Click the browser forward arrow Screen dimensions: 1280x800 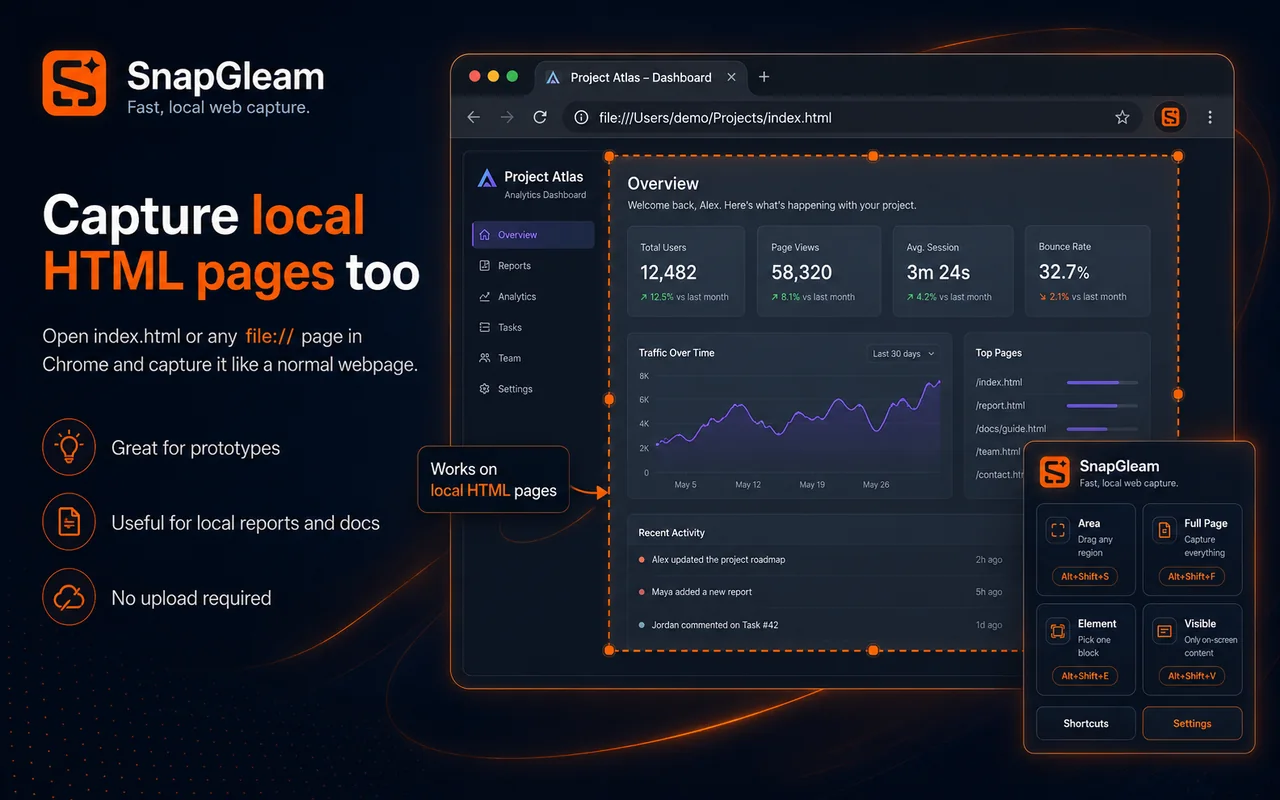[x=507, y=117]
